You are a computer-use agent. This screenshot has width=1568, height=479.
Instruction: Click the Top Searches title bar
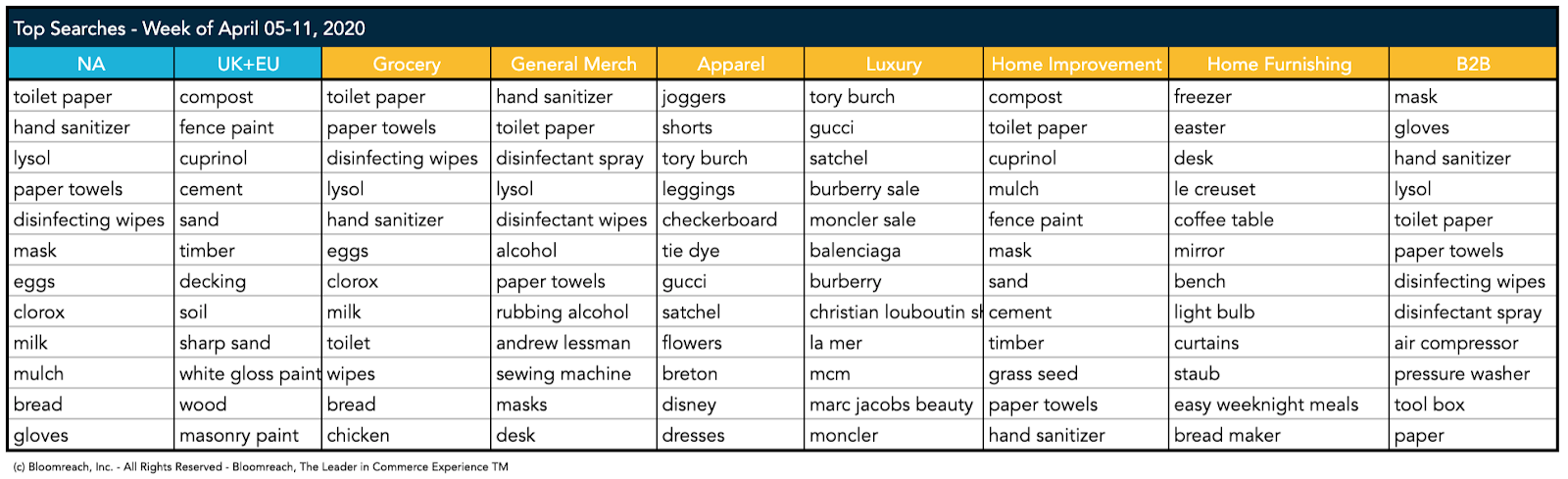(783, 28)
